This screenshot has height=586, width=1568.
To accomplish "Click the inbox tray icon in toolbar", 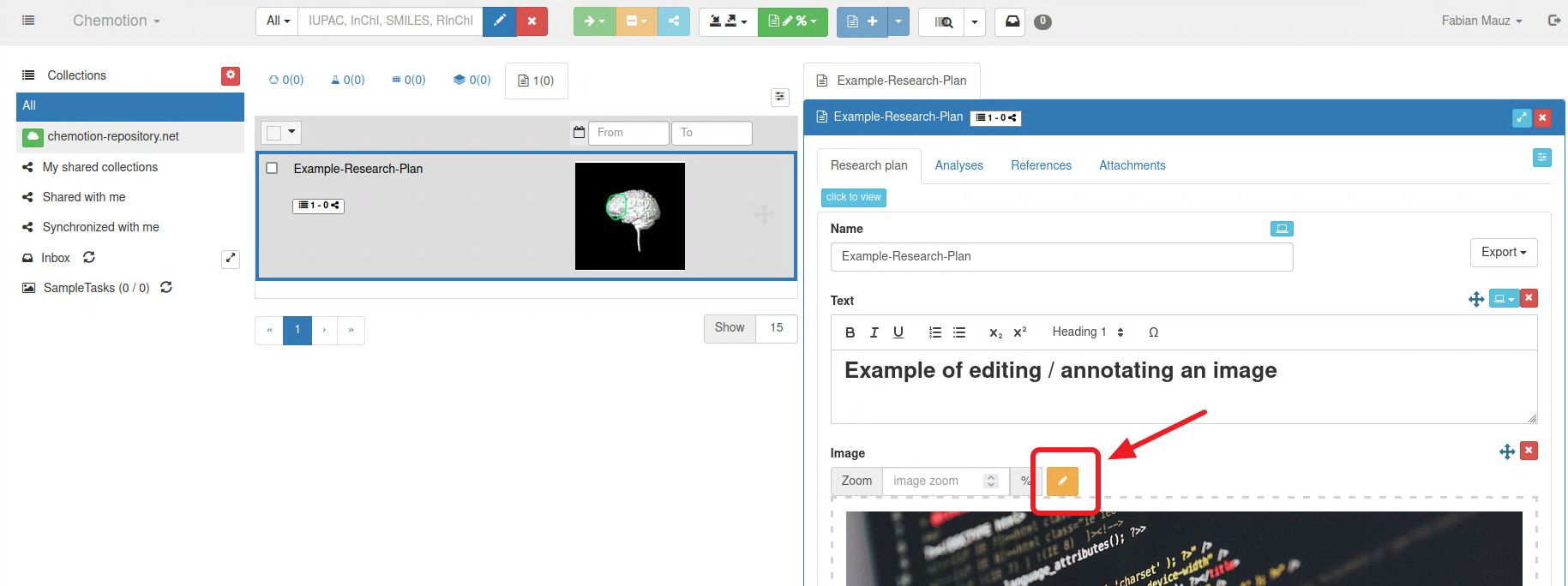I will pos(1012,21).
